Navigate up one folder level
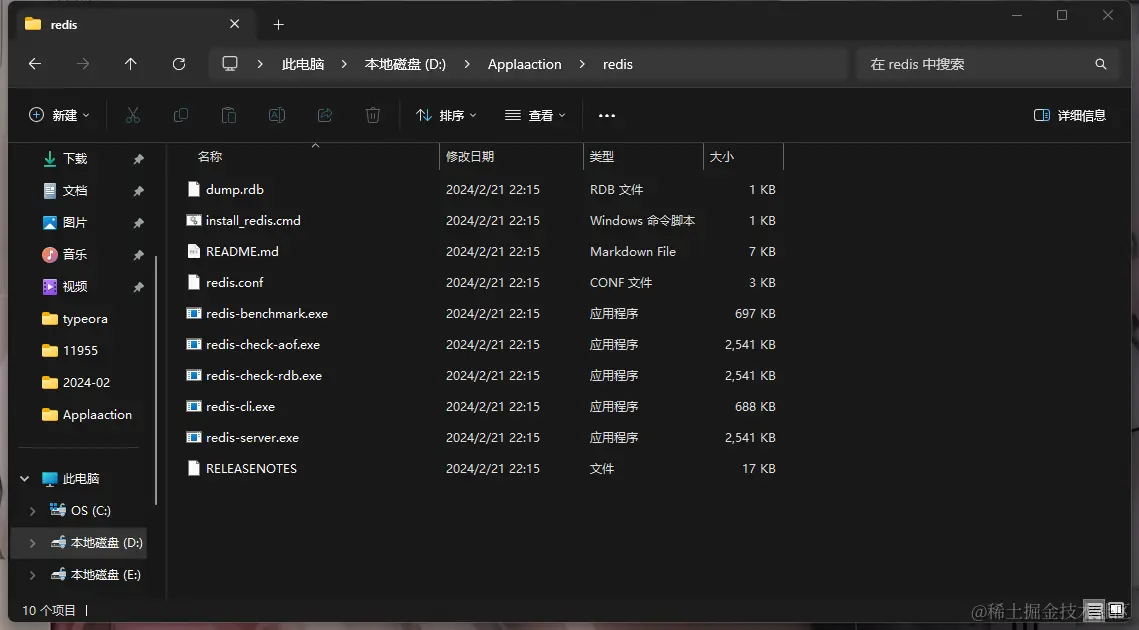1139x630 pixels. coord(131,64)
